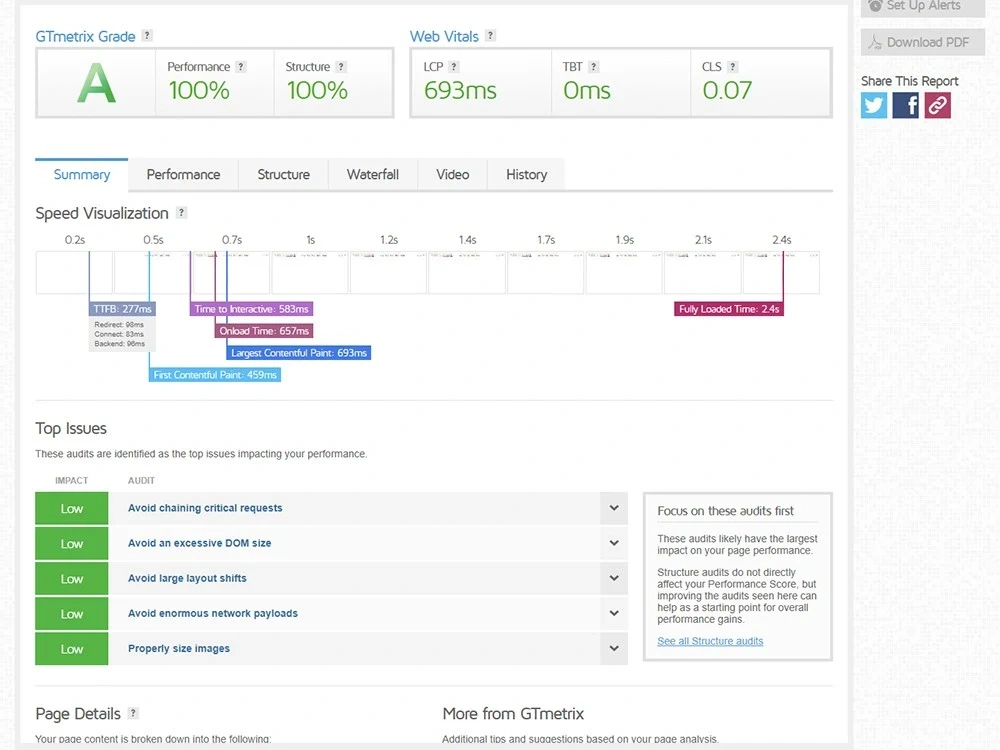Go to the History tab

click(527, 175)
